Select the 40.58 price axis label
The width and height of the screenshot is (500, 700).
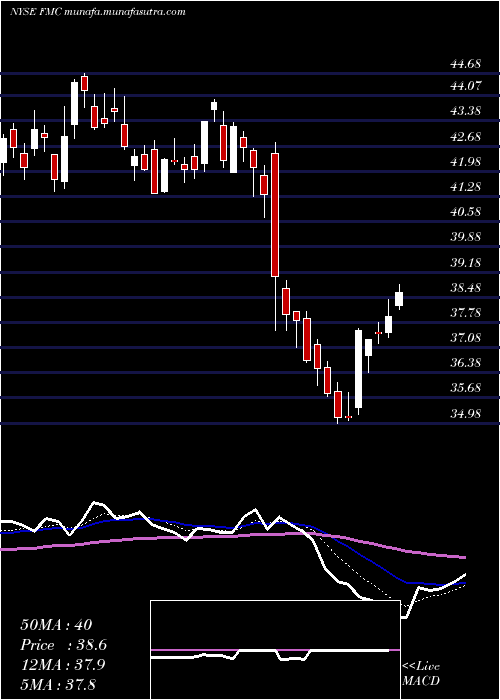point(466,212)
